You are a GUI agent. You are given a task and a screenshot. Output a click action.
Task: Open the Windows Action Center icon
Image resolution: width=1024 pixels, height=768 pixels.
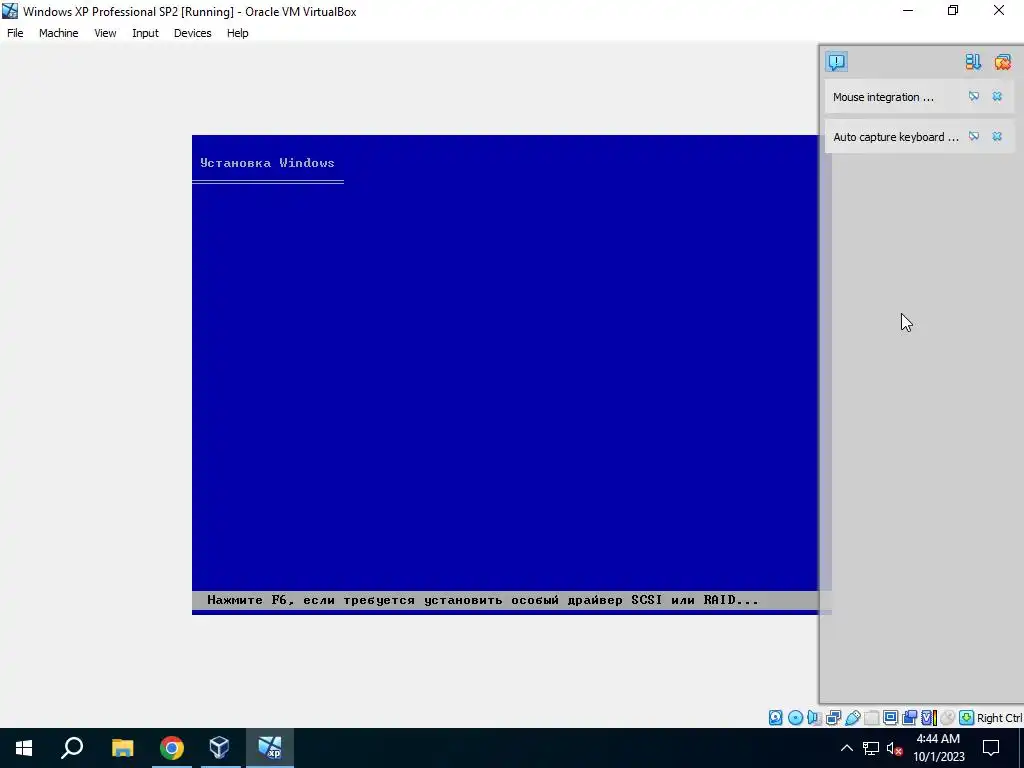point(991,748)
